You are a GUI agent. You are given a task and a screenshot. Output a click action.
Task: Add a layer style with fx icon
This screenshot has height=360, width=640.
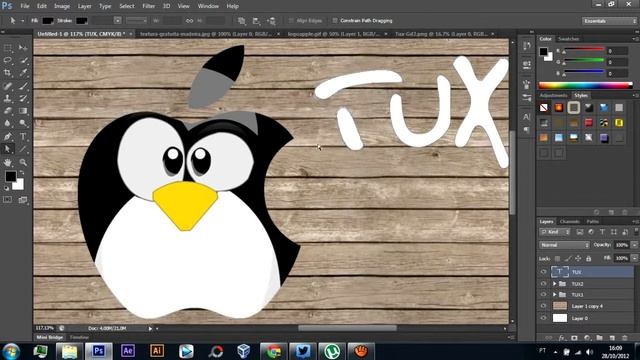[x=562, y=338]
